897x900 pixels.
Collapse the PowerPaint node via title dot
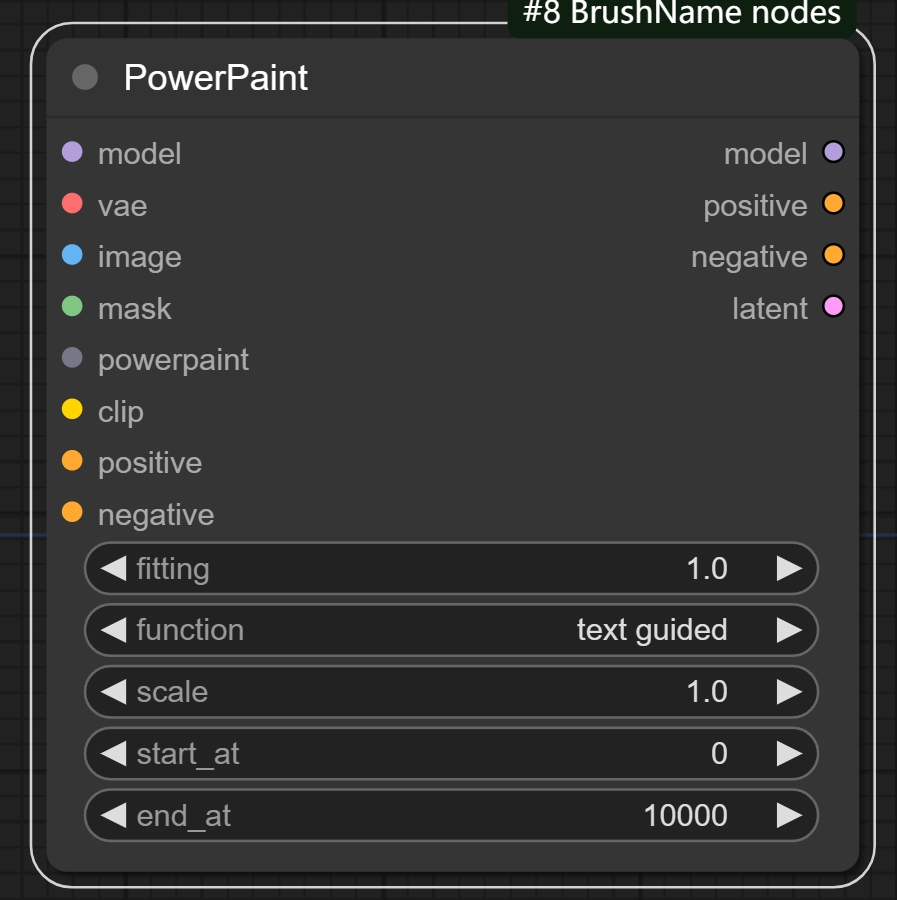(x=86, y=77)
